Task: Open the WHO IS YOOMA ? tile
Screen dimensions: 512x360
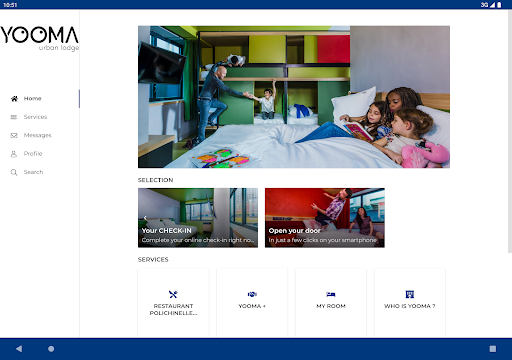Action: [410, 303]
